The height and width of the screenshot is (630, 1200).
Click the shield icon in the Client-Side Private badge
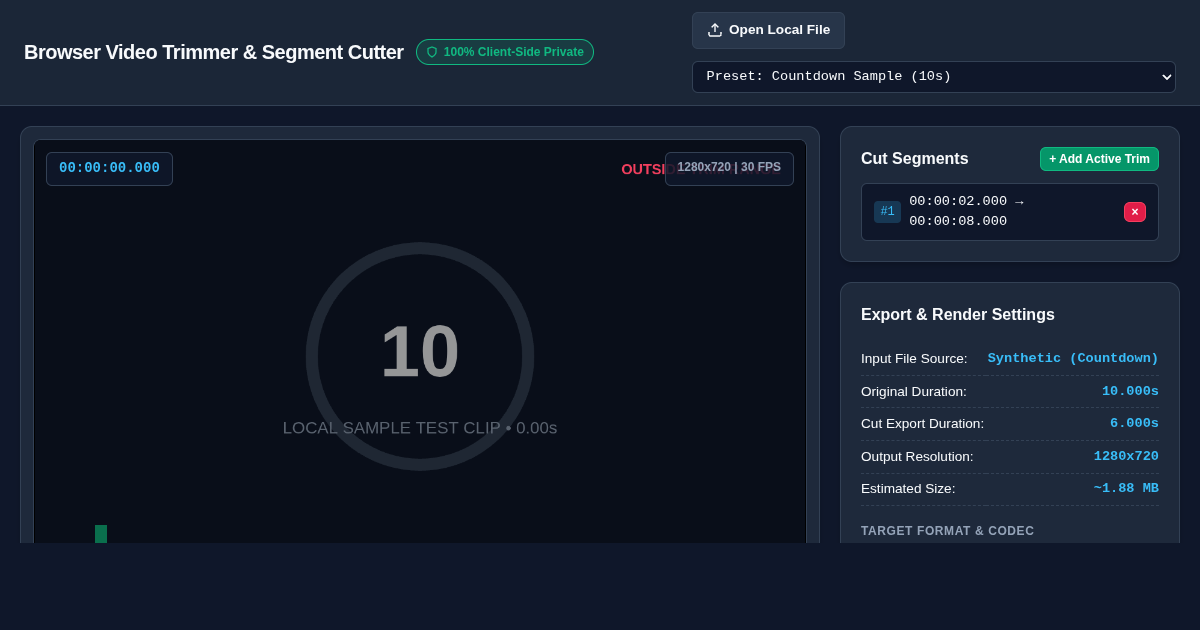point(432,52)
